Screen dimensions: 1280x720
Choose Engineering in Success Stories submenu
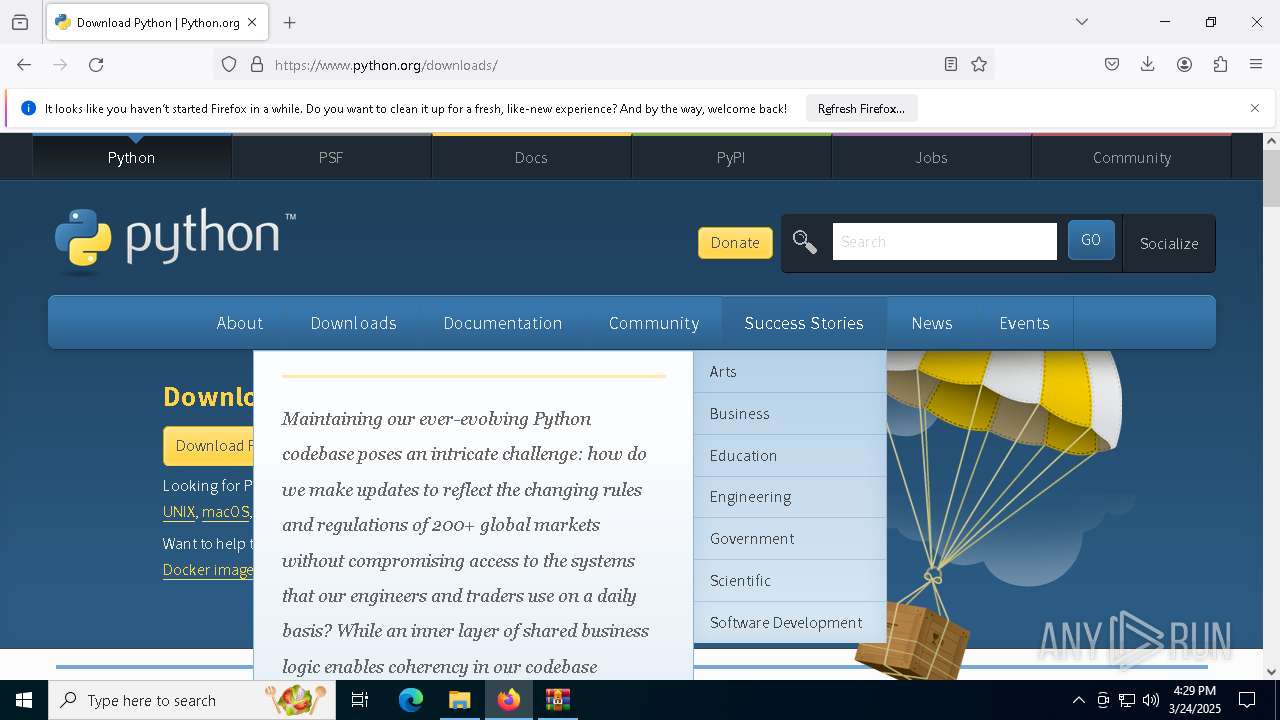[x=790, y=497]
